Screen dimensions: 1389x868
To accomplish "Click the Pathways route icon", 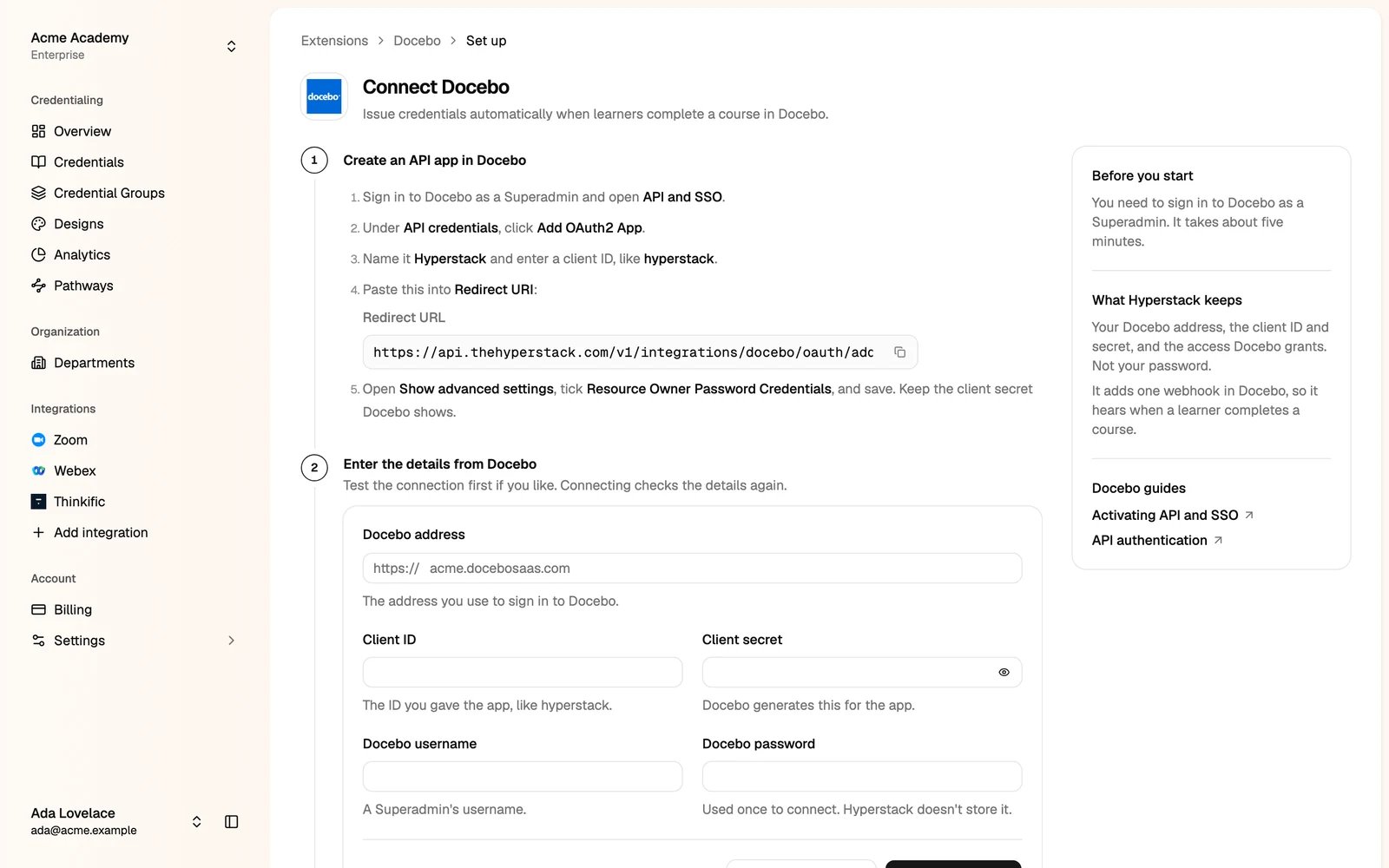I will pos(38,286).
